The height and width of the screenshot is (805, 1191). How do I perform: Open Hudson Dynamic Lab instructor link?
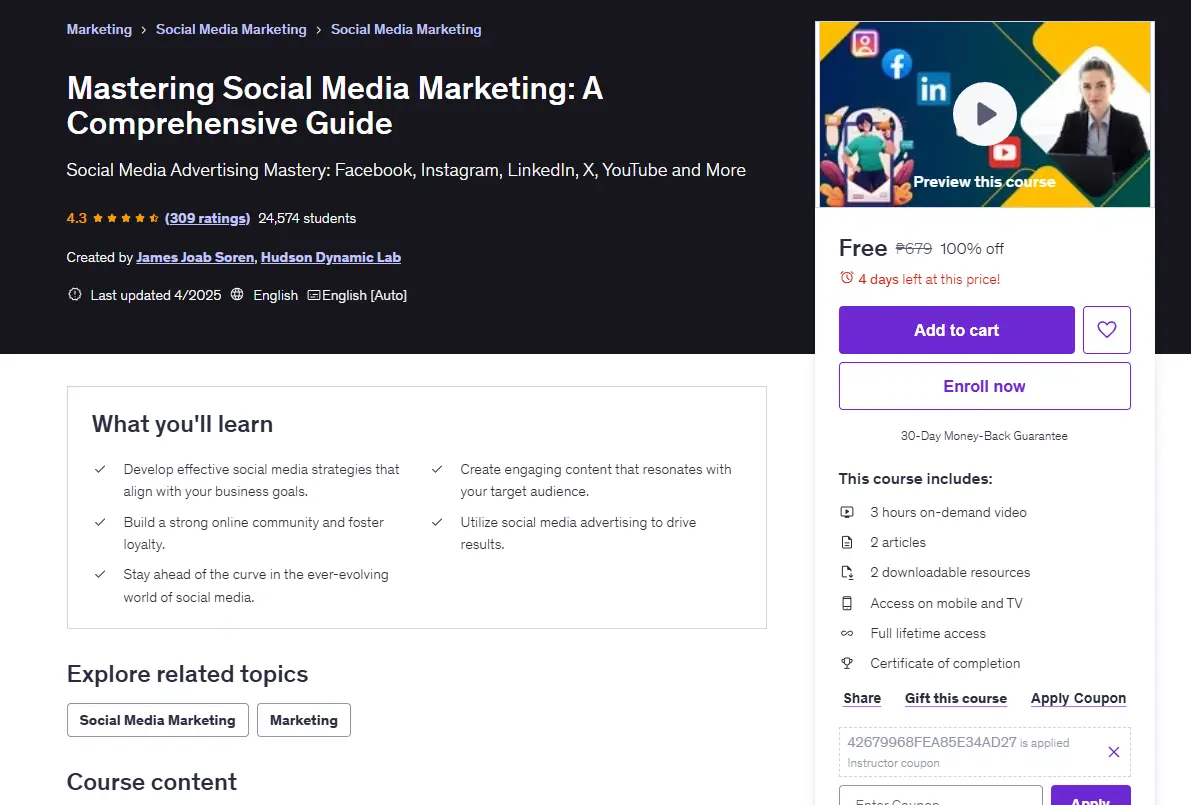tap(330, 257)
